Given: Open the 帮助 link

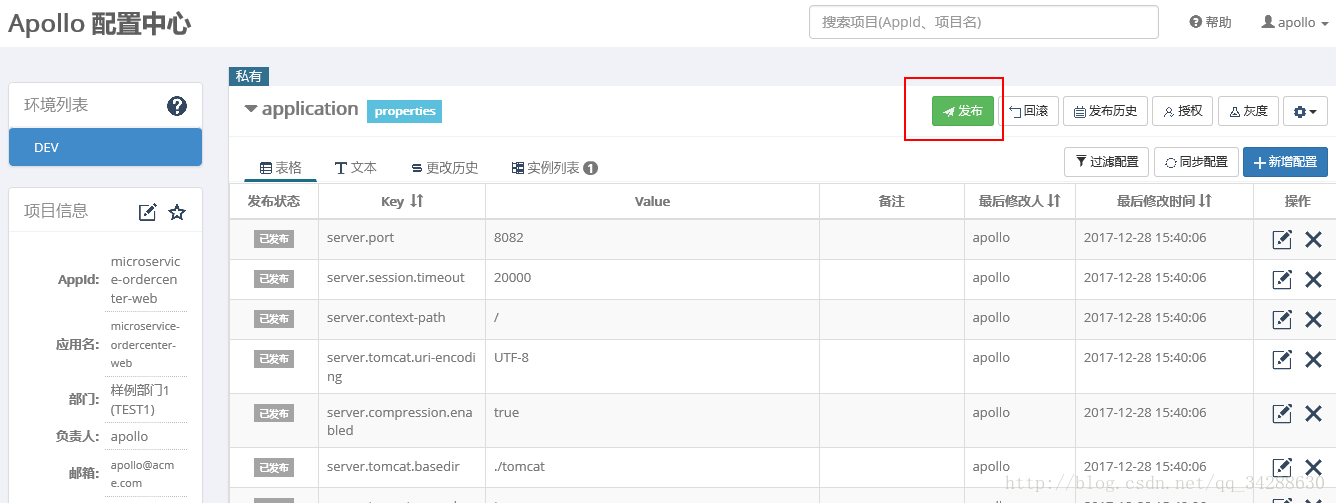Looking at the screenshot, I should 1210,22.
